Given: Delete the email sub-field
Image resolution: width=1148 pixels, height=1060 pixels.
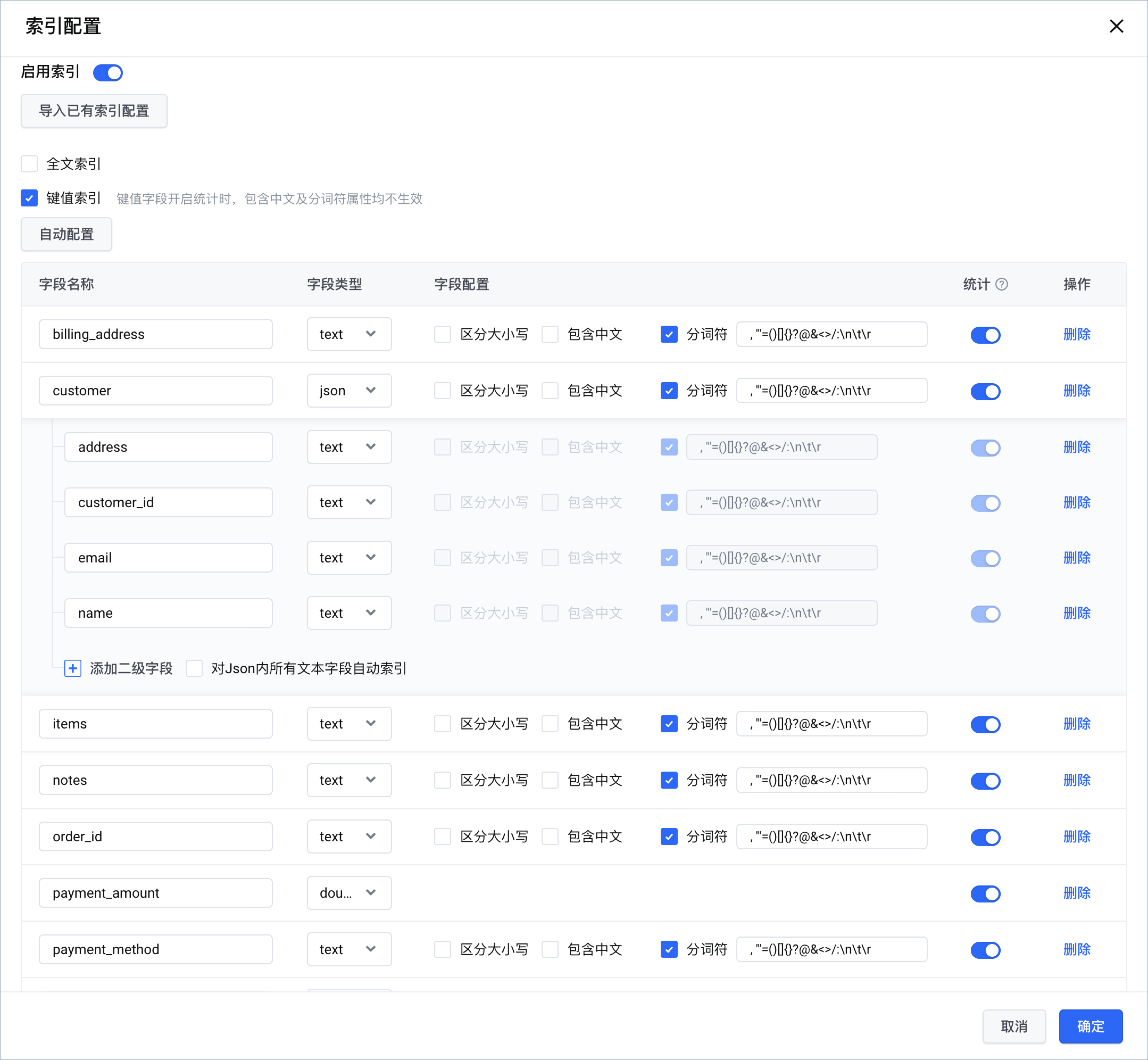Looking at the screenshot, I should pos(1077,557).
